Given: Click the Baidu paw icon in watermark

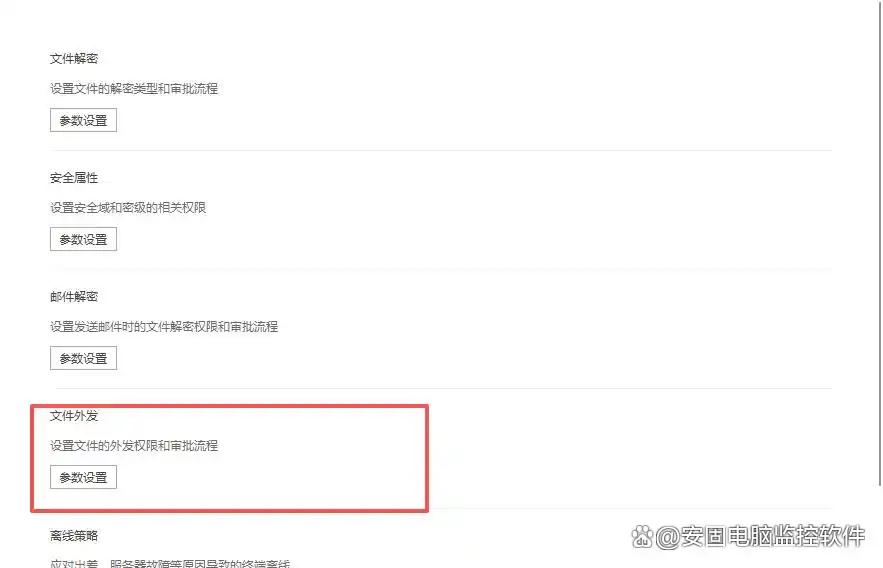Looking at the screenshot, I should [641, 536].
